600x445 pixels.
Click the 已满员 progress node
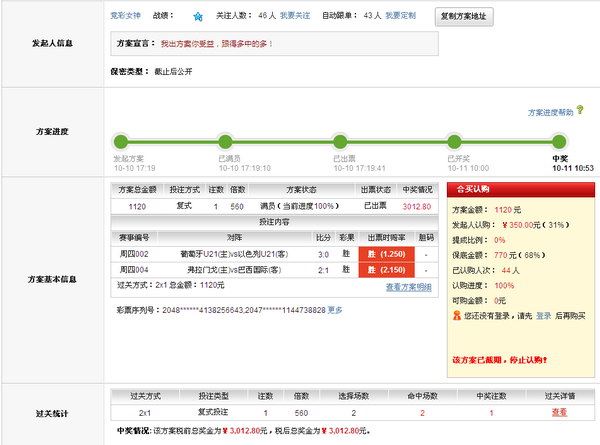[231, 141]
